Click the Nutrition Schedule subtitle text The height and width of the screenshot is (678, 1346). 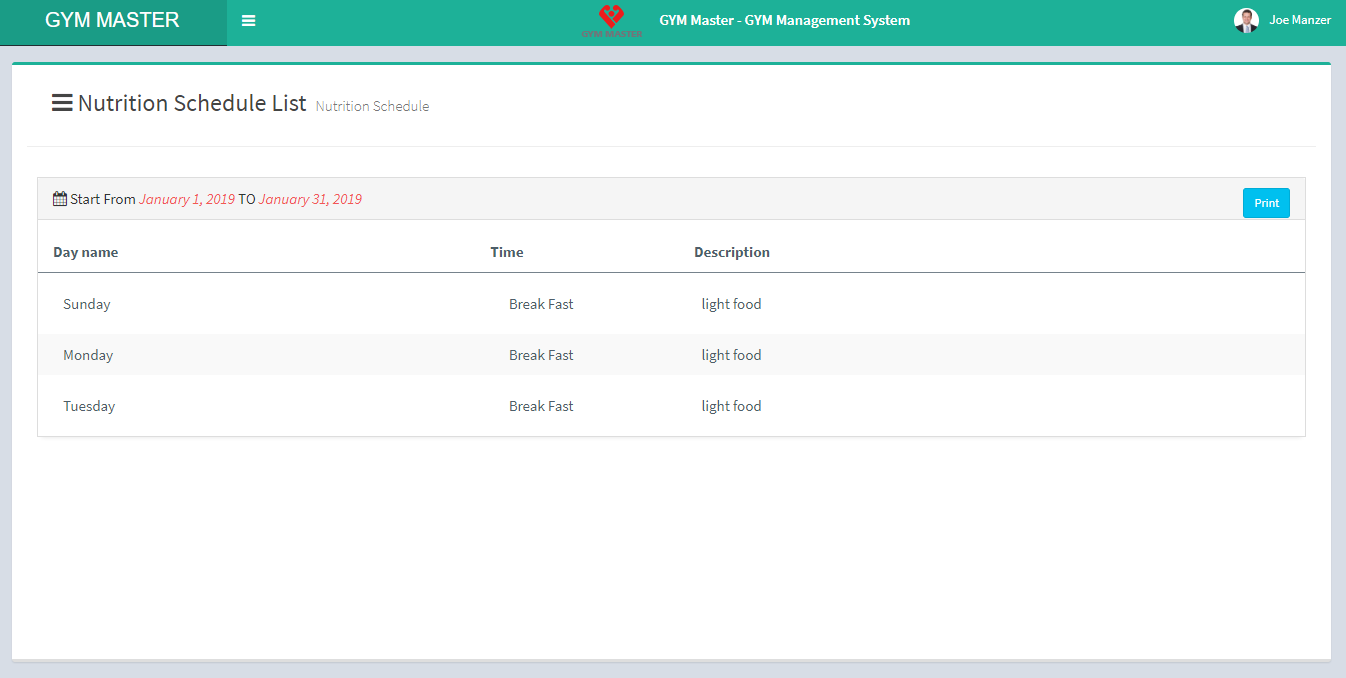coord(372,106)
